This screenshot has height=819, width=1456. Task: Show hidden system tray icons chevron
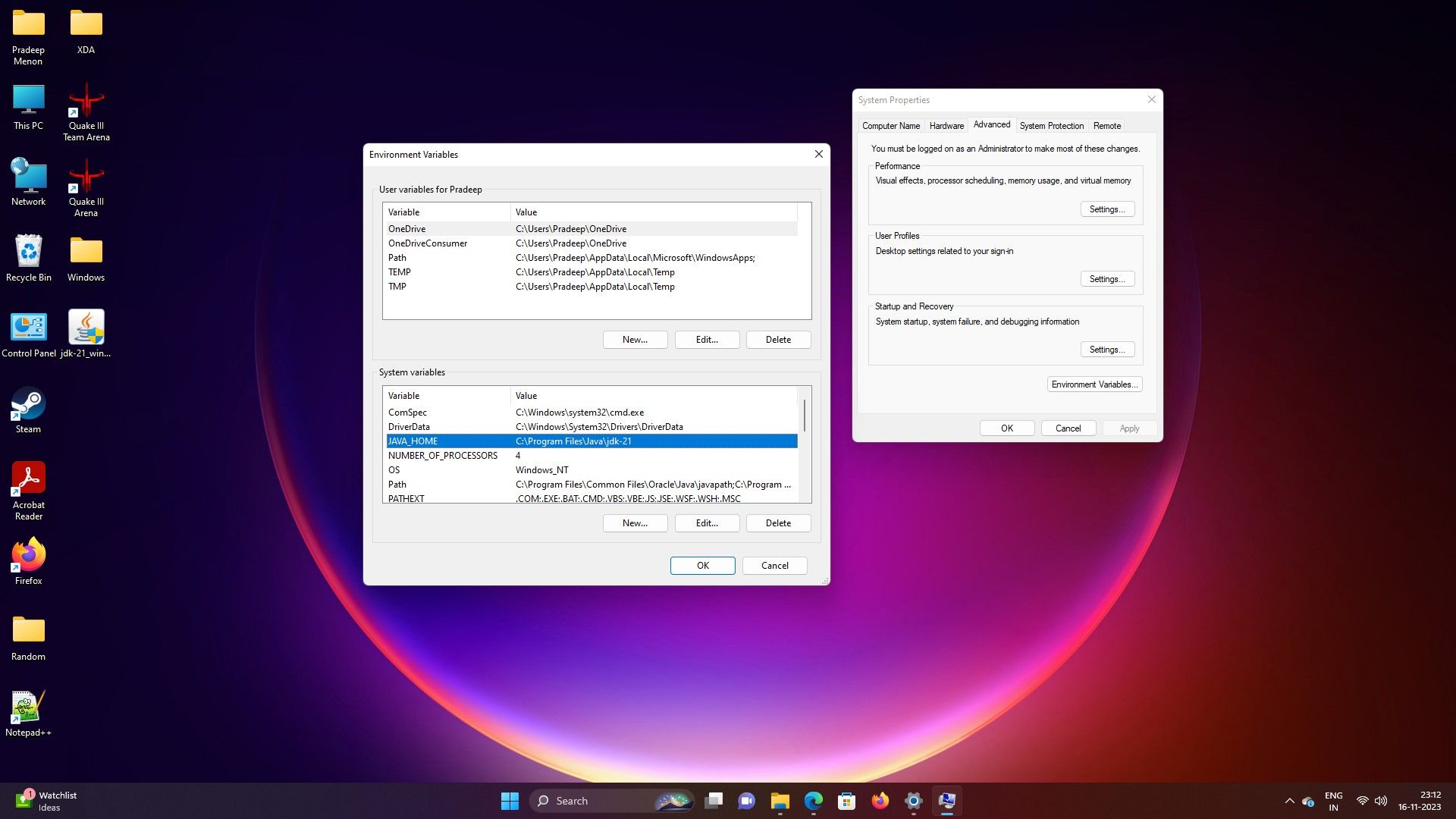(1289, 801)
